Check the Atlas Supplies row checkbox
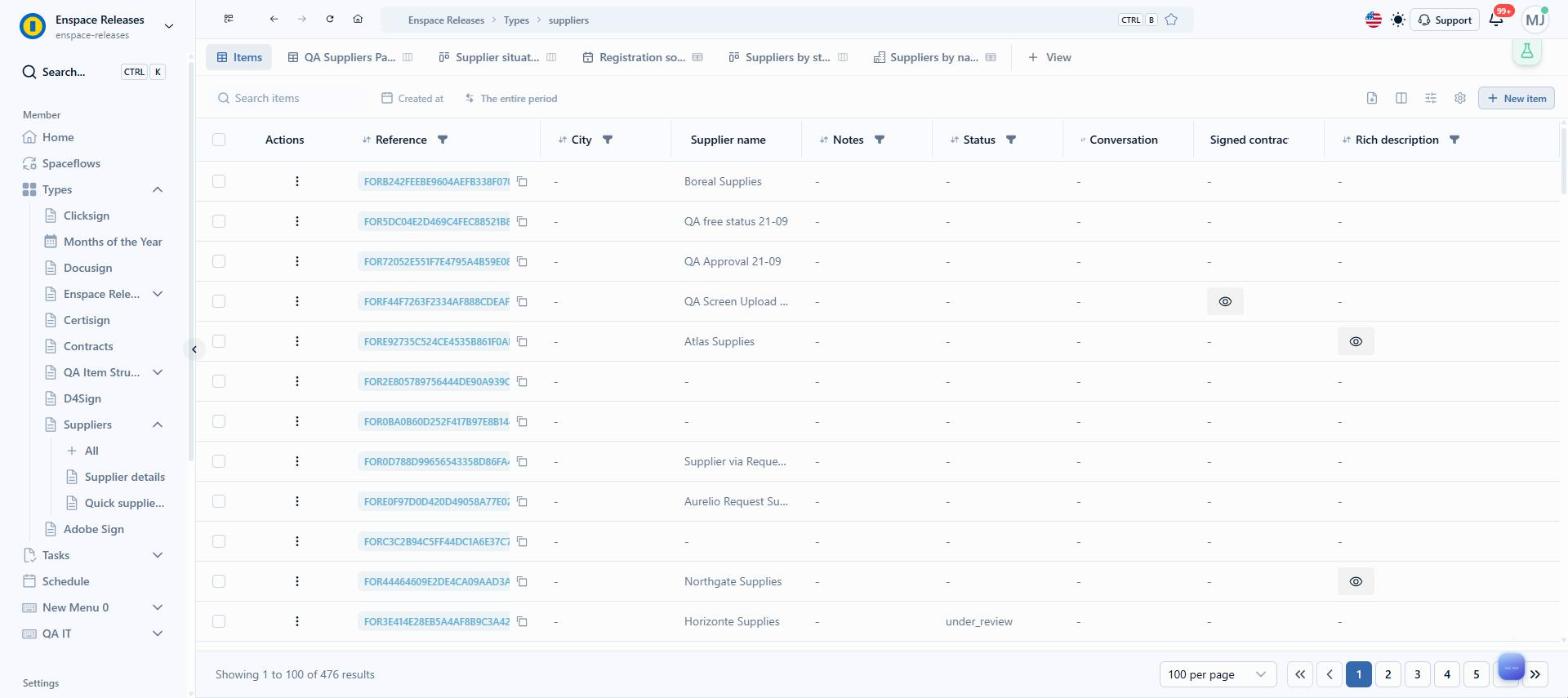 219,341
